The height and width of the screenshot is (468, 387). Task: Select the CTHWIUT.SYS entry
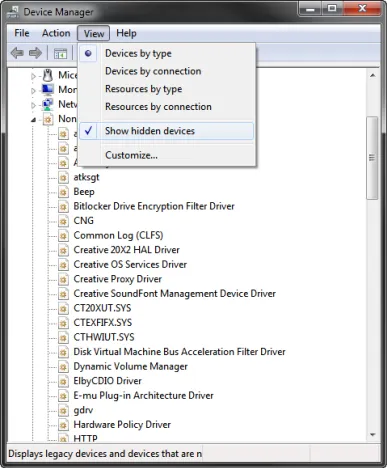point(104,337)
